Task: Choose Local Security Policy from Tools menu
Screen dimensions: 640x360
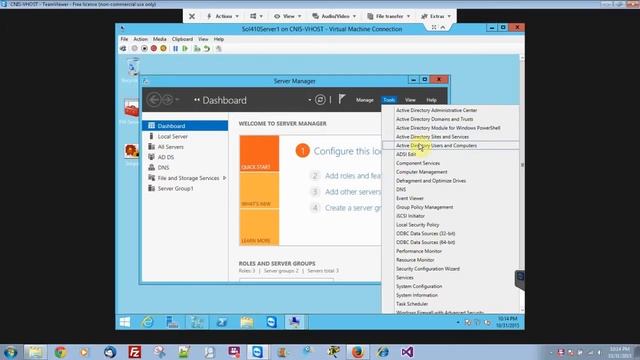Action: pyautogui.click(x=417, y=225)
